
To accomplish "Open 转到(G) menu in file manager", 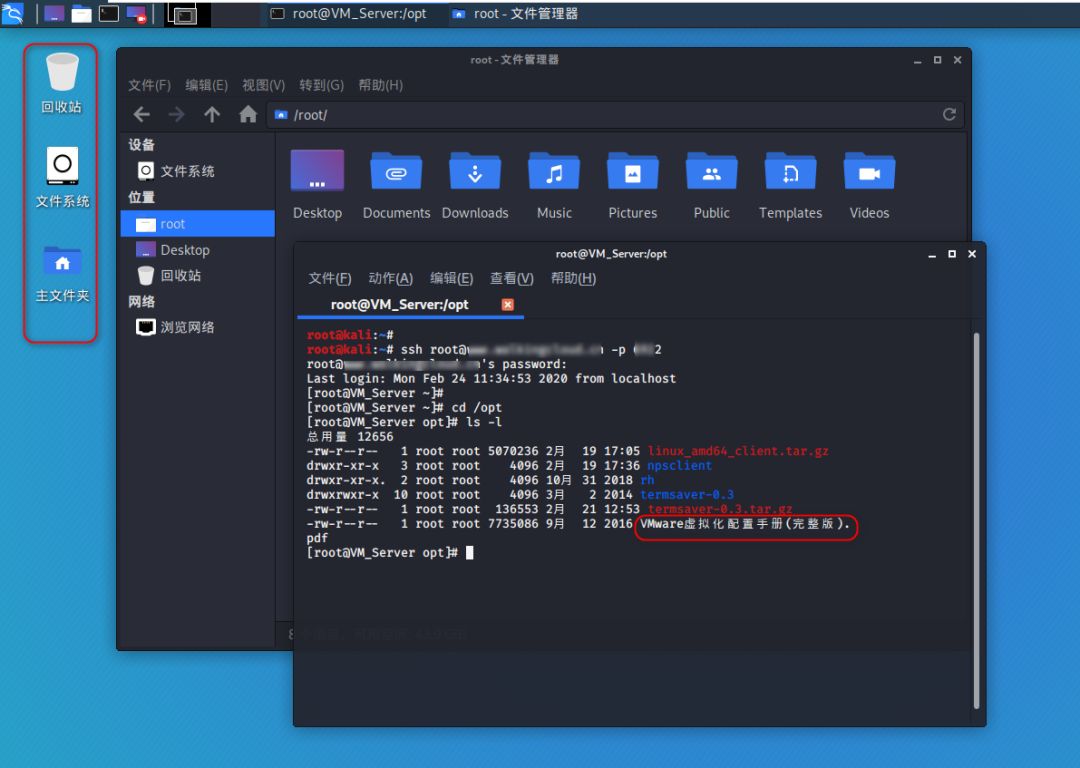I will pos(322,85).
